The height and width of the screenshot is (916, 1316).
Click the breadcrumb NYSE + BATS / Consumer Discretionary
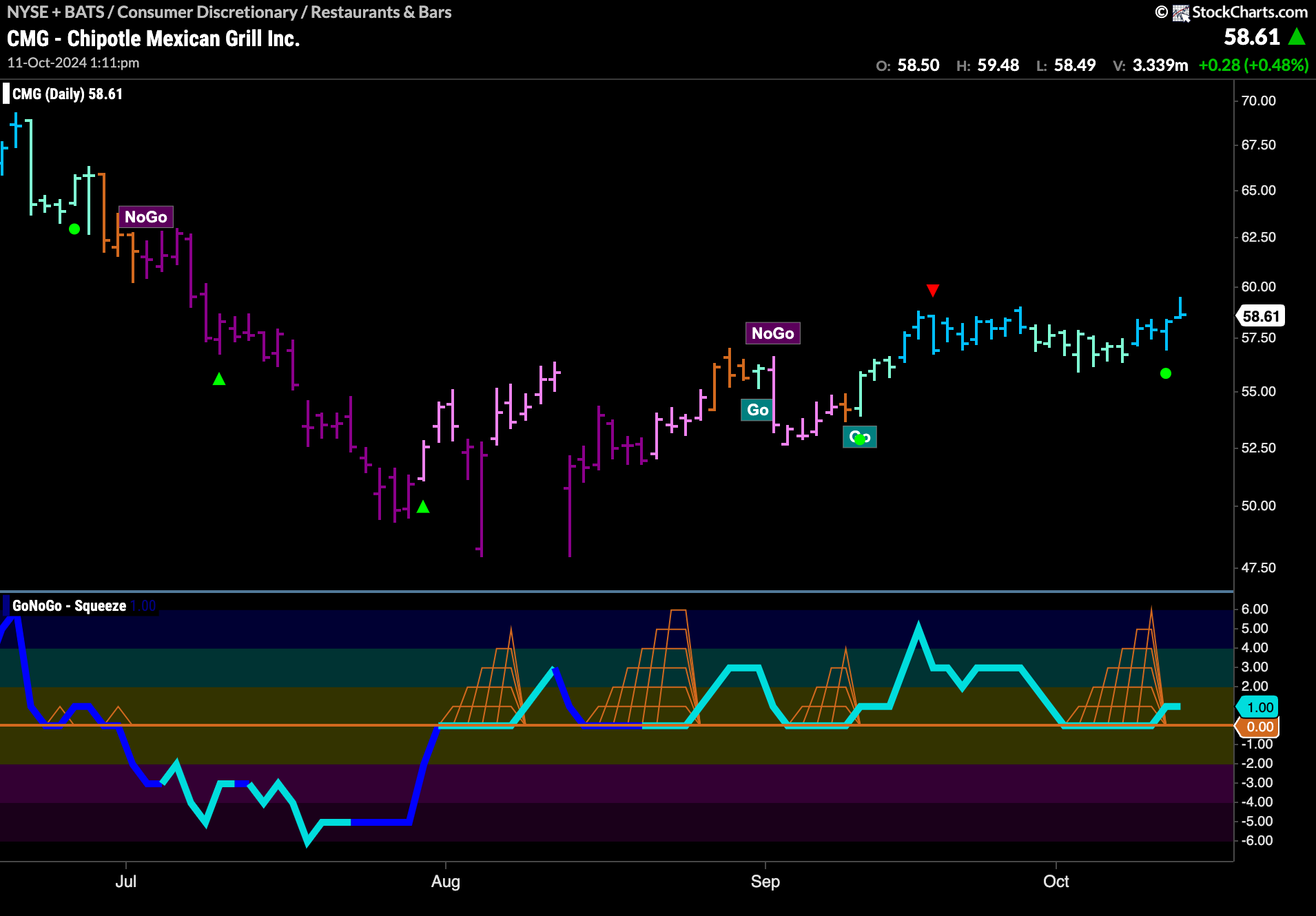(x=152, y=12)
